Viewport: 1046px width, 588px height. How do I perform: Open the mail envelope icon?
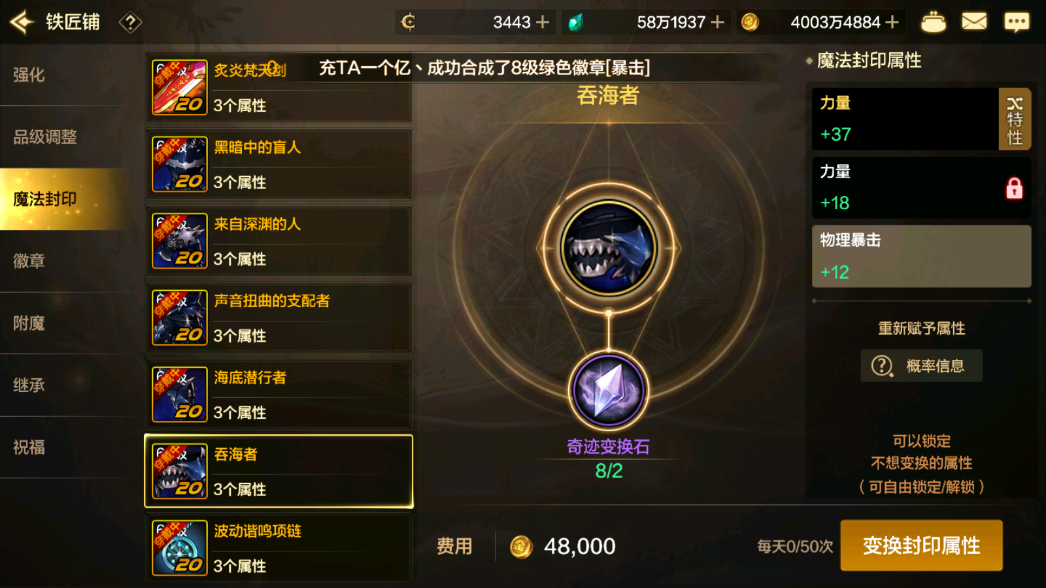(974, 22)
